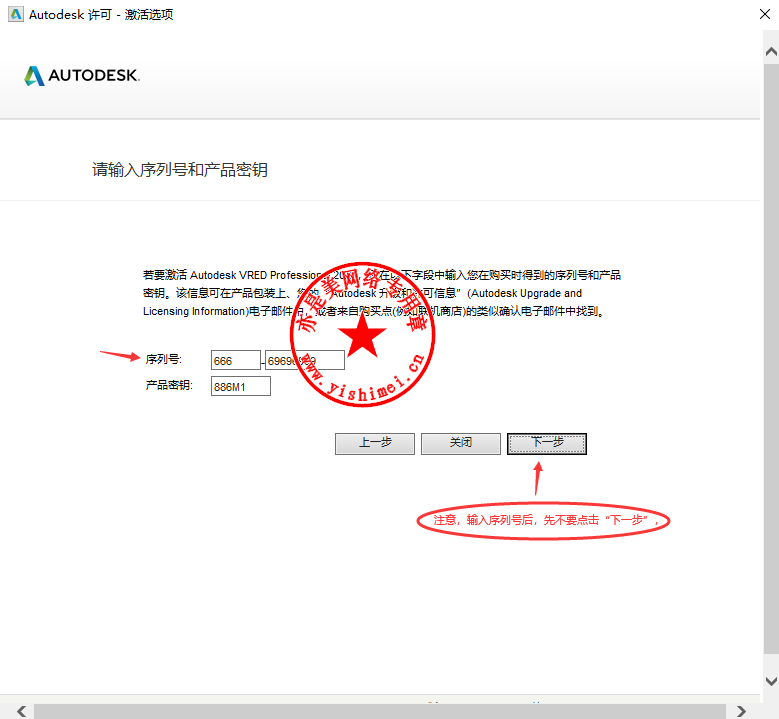Image resolution: width=779 pixels, height=719 pixels.
Task: Click the vertical scrollbar down arrow
Action: click(771, 681)
